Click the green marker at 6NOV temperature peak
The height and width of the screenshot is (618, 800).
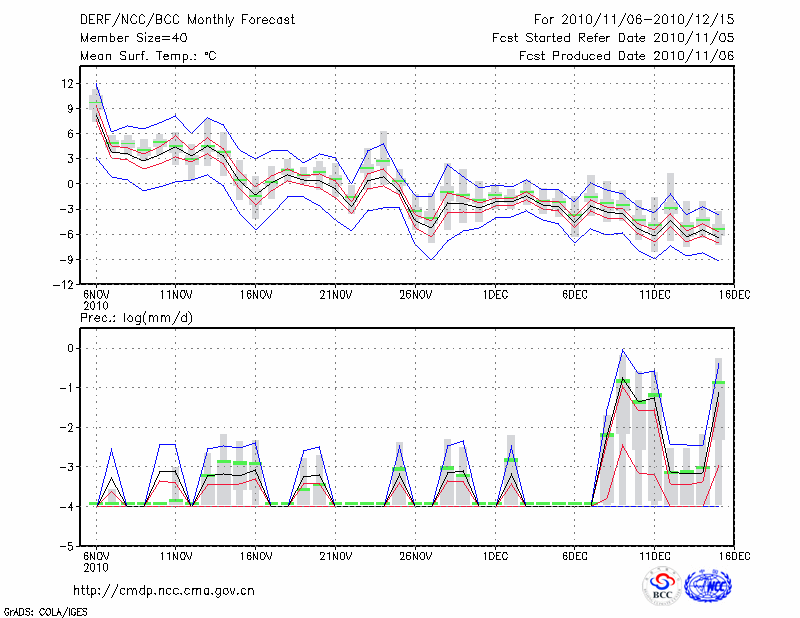tap(96, 102)
